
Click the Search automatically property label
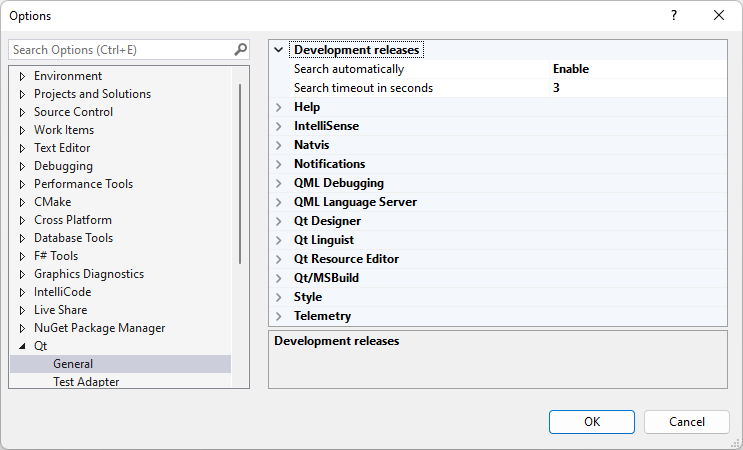coord(349,69)
